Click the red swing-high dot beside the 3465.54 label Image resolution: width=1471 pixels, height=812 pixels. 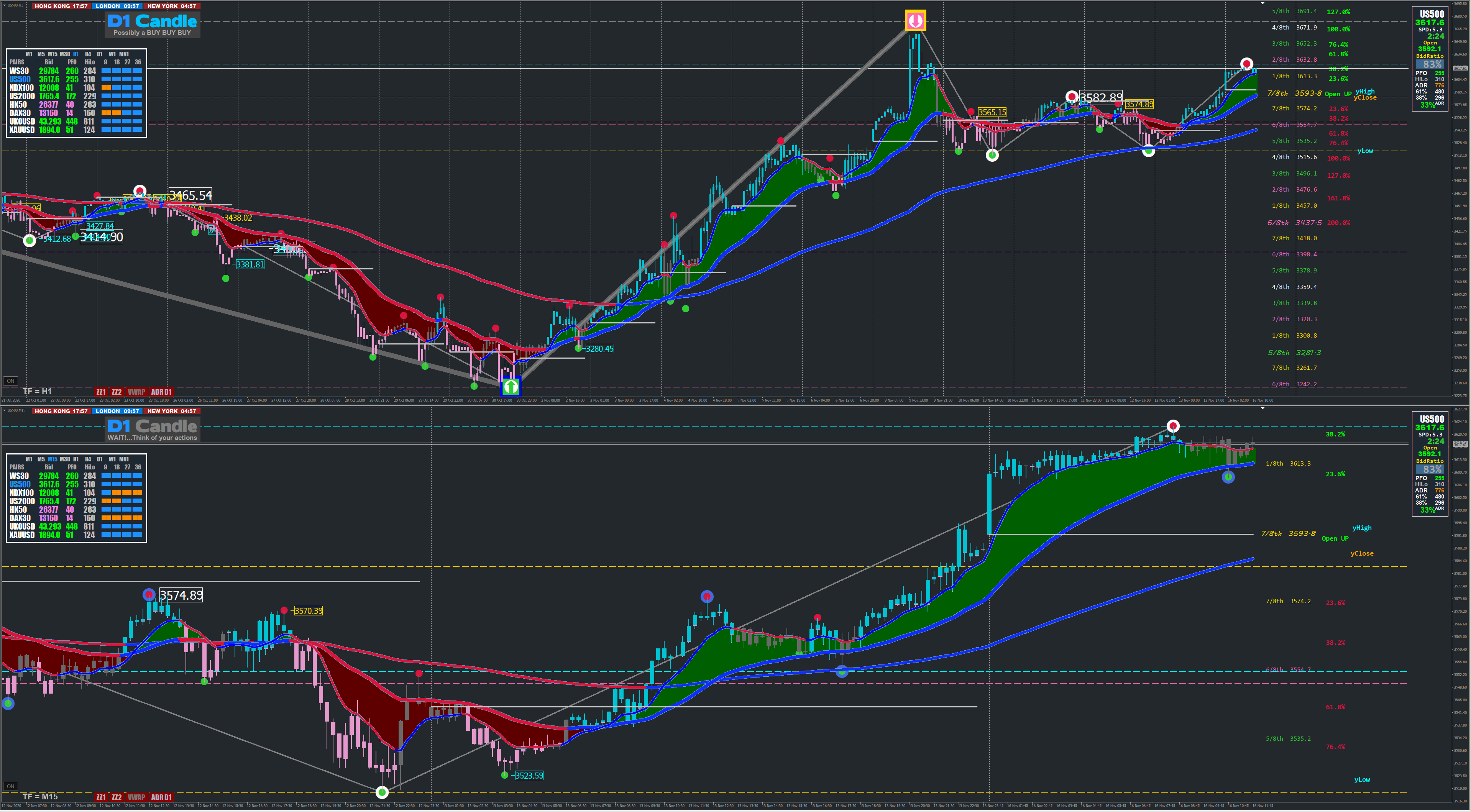tap(140, 191)
